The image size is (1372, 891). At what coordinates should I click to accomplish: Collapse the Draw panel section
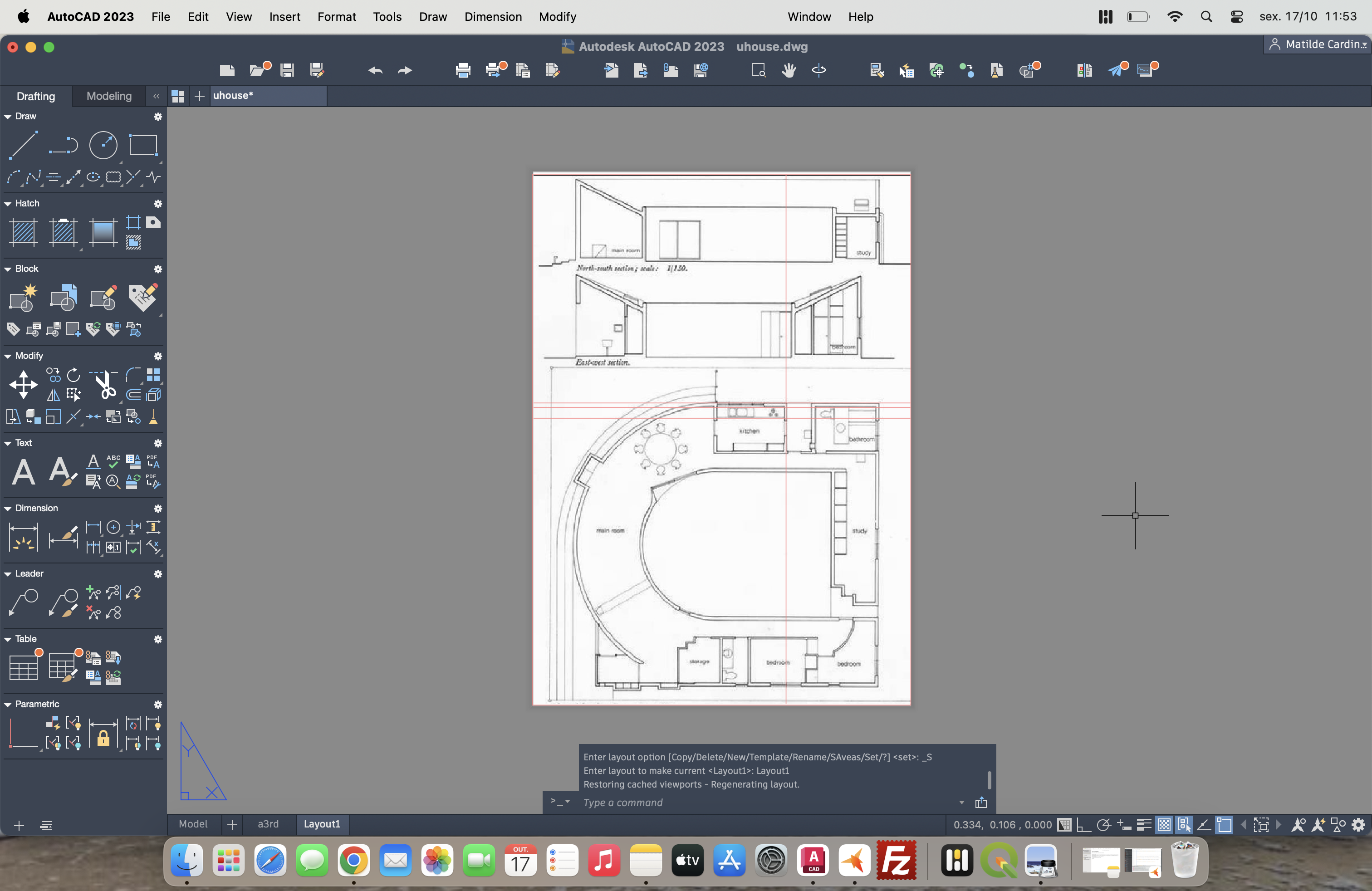point(8,117)
